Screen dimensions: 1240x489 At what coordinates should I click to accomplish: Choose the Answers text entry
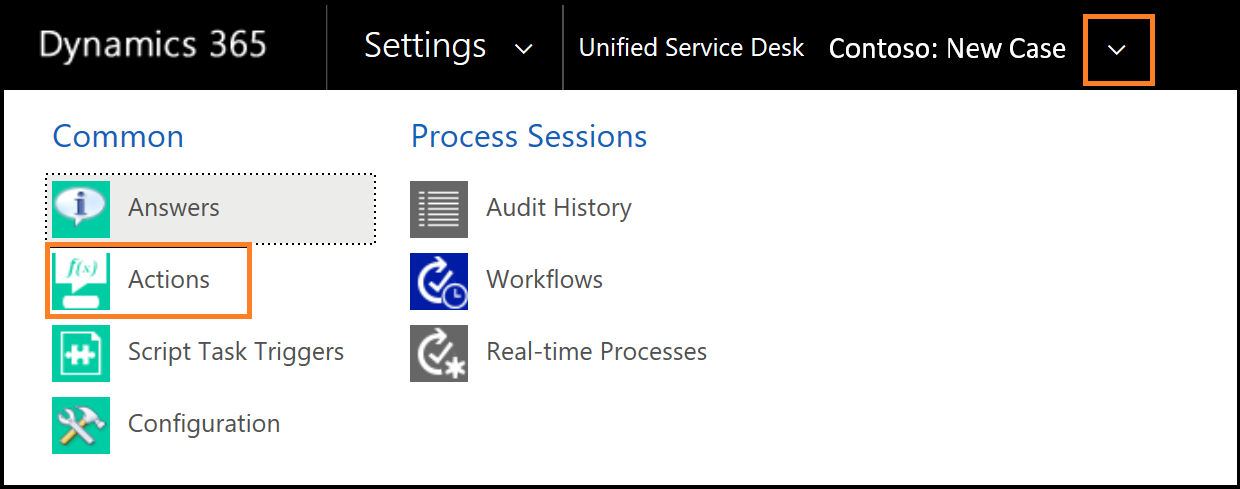coord(174,208)
